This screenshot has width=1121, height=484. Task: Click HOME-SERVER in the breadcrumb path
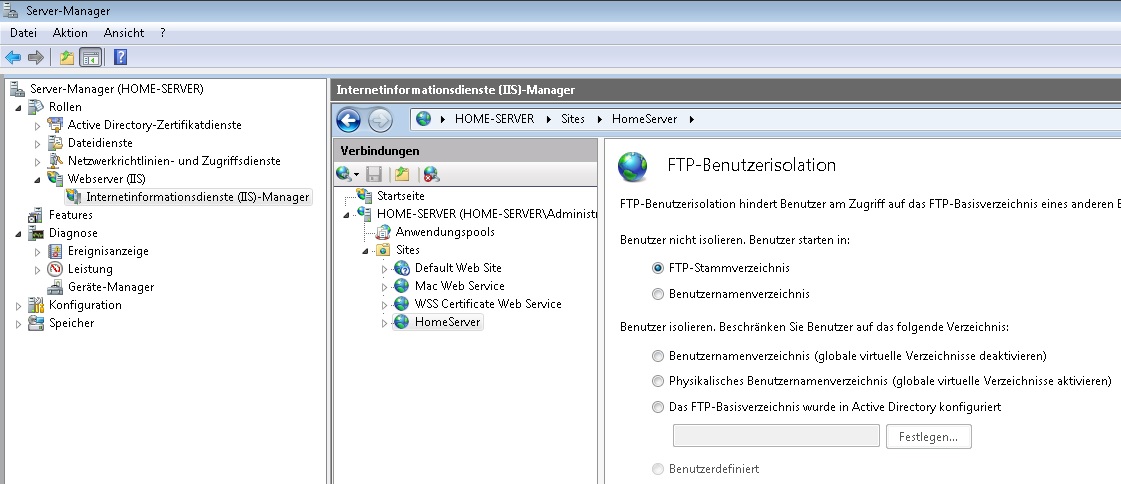pyautogui.click(x=495, y=119)
